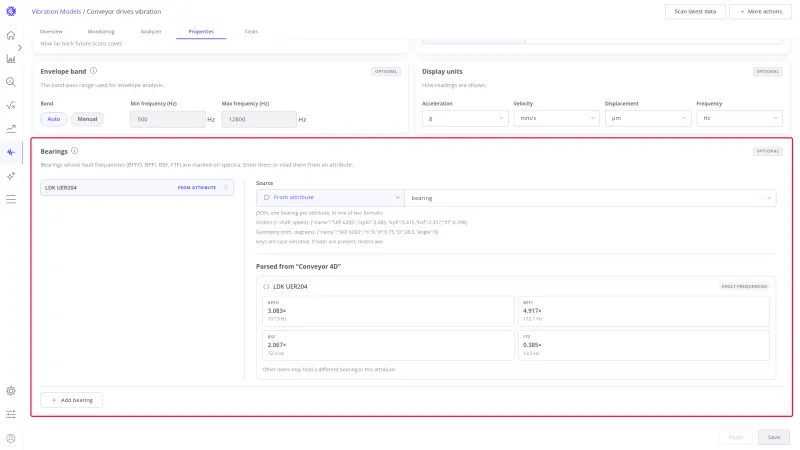Click the braces icon next to LDK UER204
The width and height of the screenshot is (800, 450).
point(266,287)
